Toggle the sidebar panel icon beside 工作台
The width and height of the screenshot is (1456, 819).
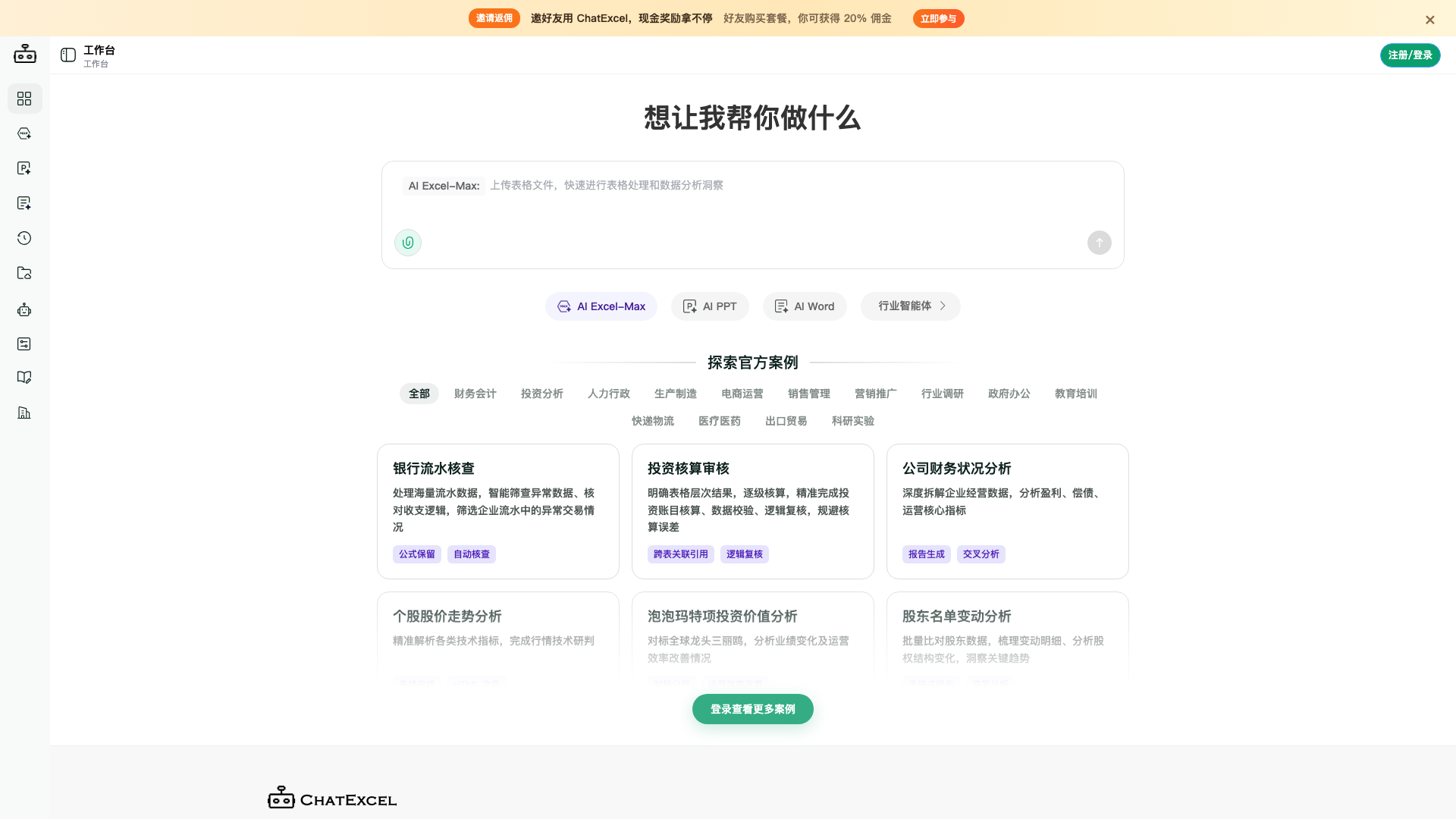[x=68, y=55]
